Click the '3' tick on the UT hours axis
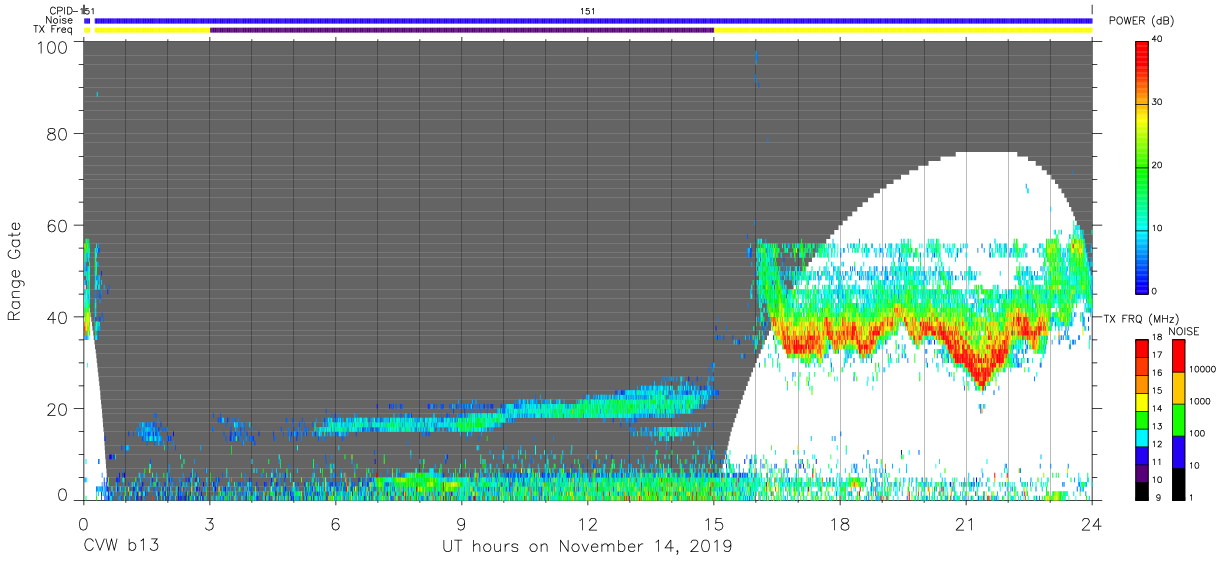 coord(209,523)
